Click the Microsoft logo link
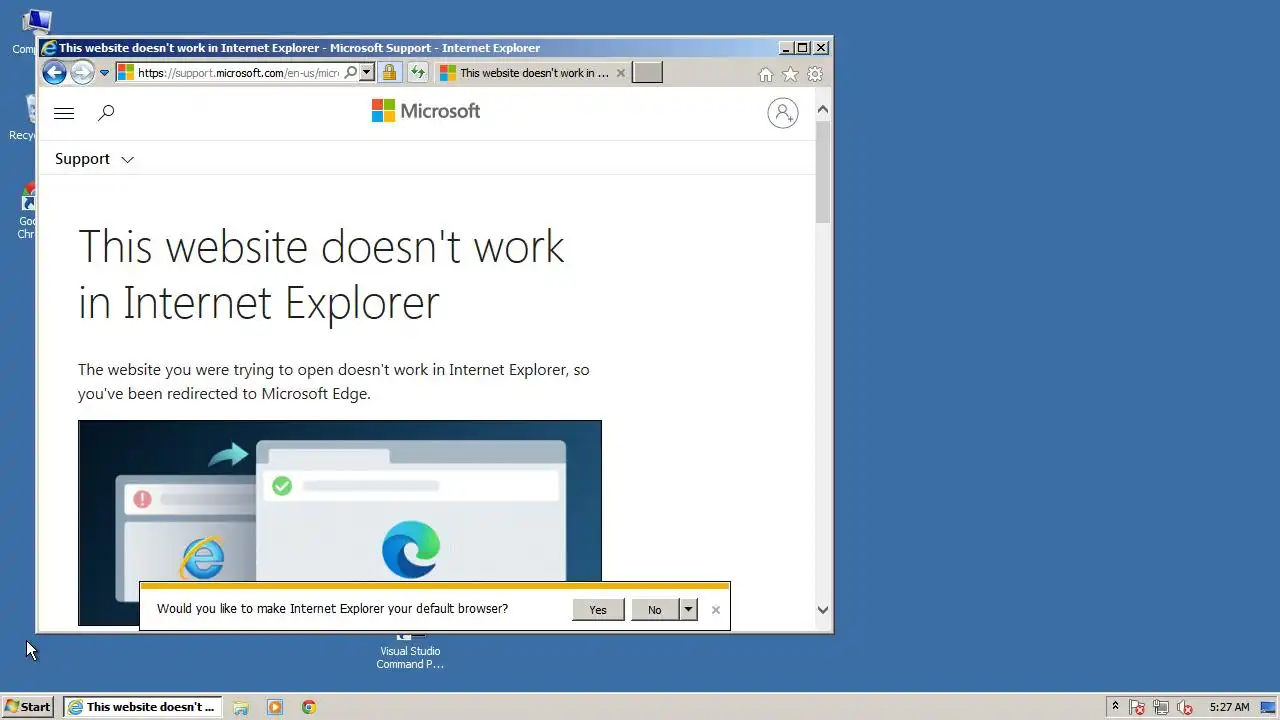Screen dimensions: 1280x720 (x=426, y=111)
